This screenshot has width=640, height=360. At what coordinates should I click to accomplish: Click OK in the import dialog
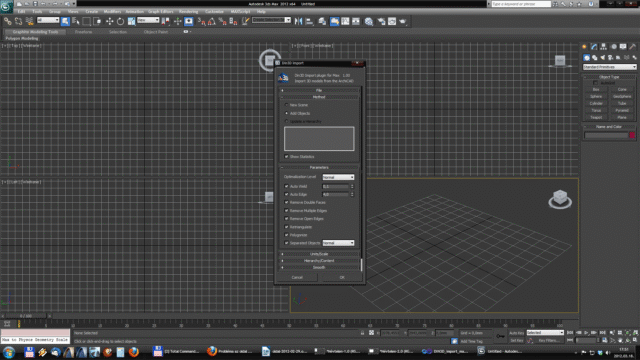coord(342,278)
